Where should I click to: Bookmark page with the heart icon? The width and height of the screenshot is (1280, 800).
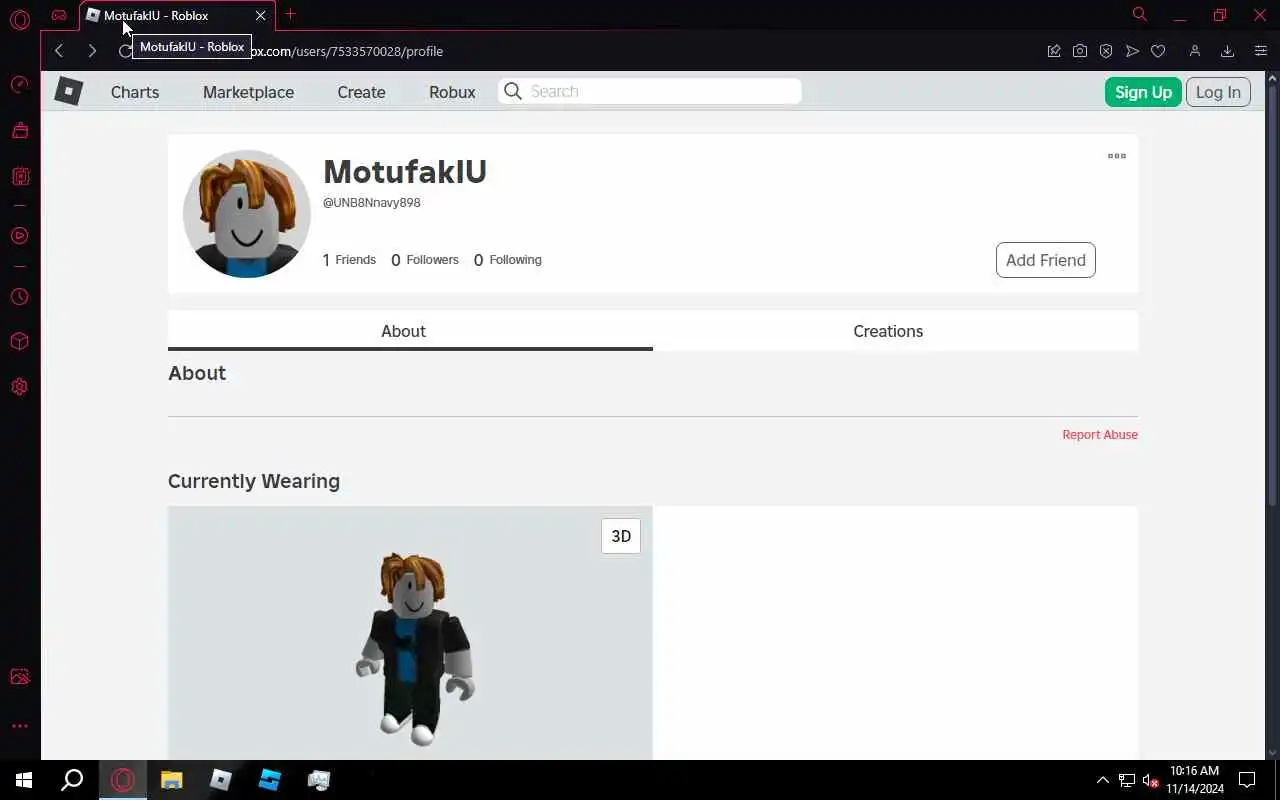(1158, 51)
